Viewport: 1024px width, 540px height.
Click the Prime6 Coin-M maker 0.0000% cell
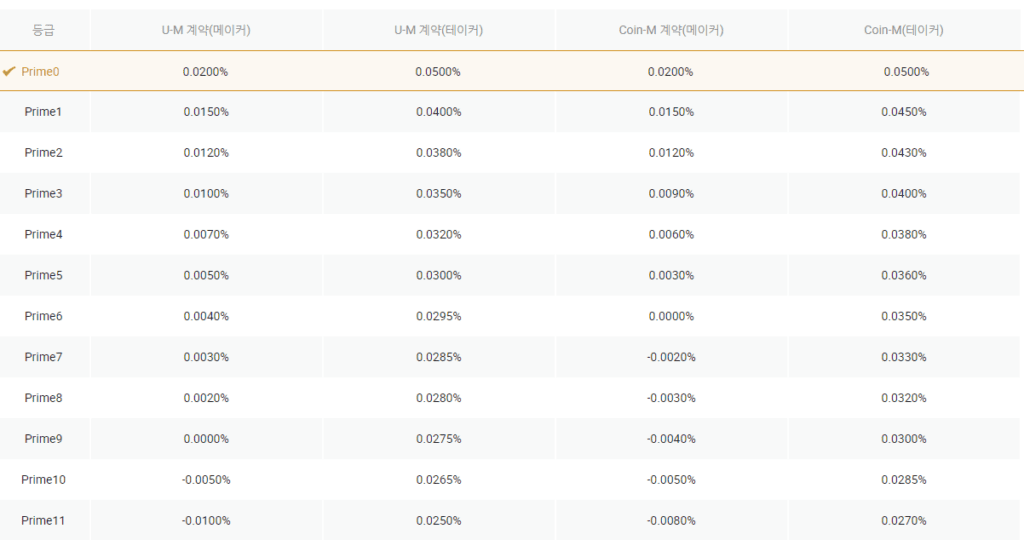coord(671,316)
